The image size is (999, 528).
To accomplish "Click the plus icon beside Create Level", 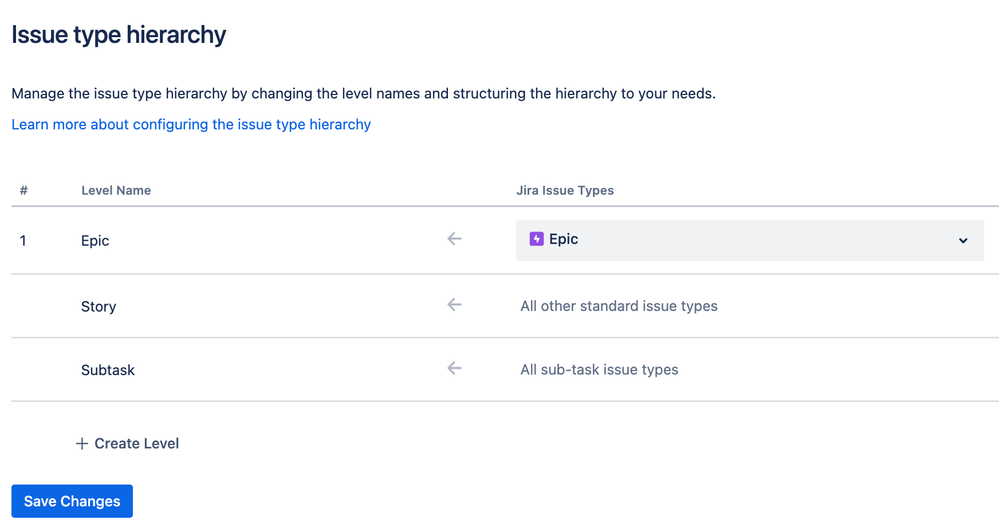I will (82, 443).
